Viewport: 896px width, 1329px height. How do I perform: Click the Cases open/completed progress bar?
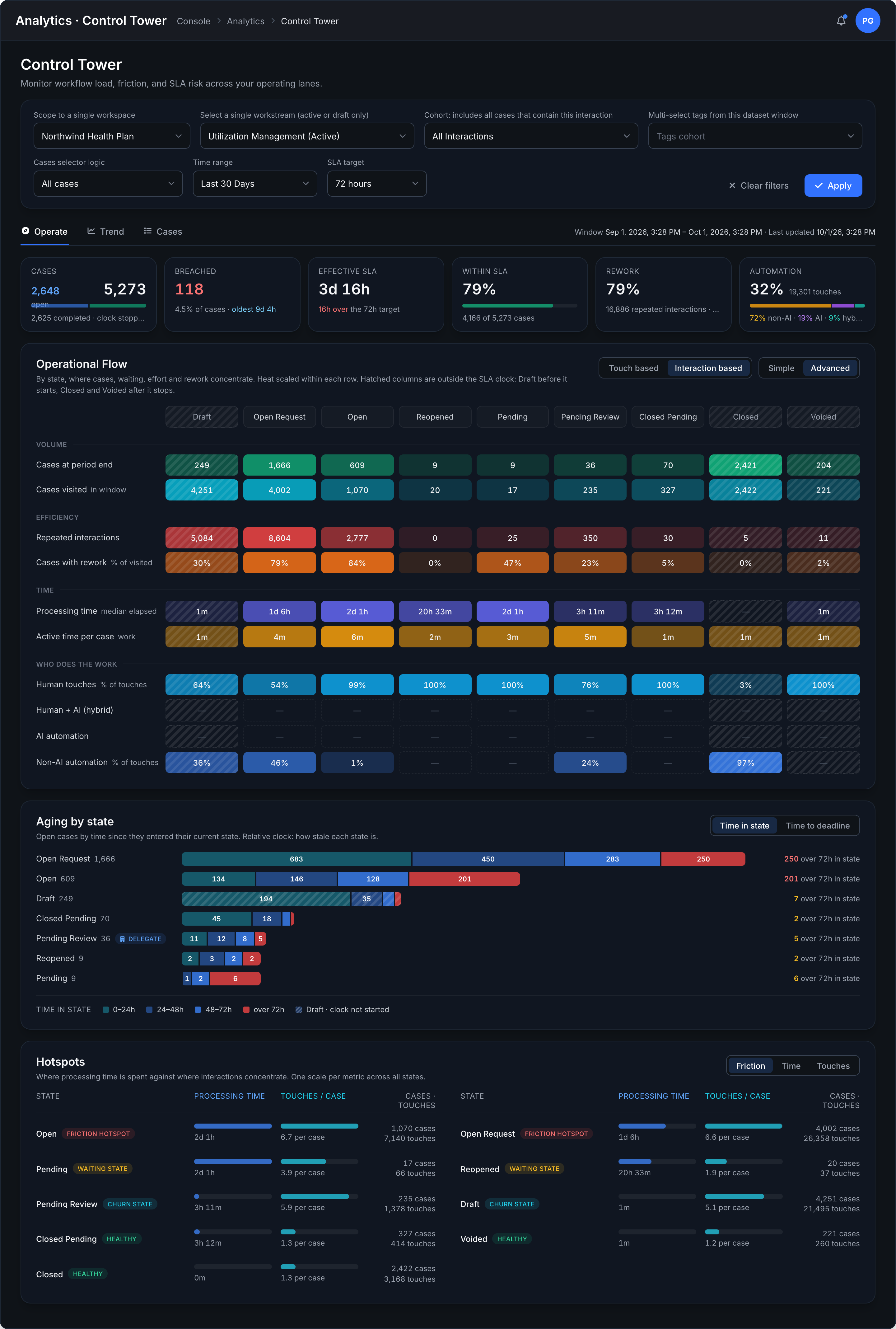[89, 306]
